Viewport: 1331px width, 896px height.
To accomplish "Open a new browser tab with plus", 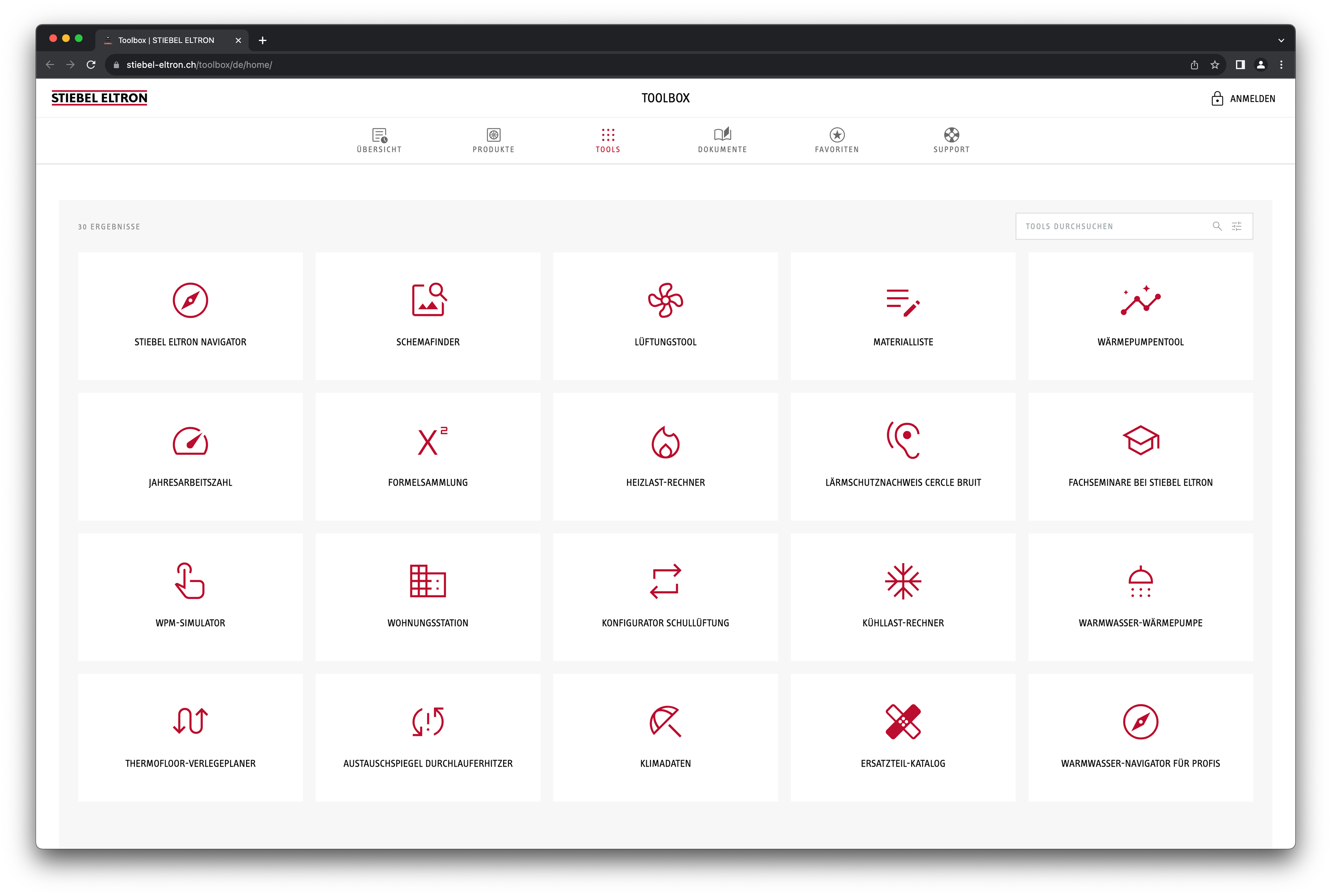I will (x=262, y=40).
